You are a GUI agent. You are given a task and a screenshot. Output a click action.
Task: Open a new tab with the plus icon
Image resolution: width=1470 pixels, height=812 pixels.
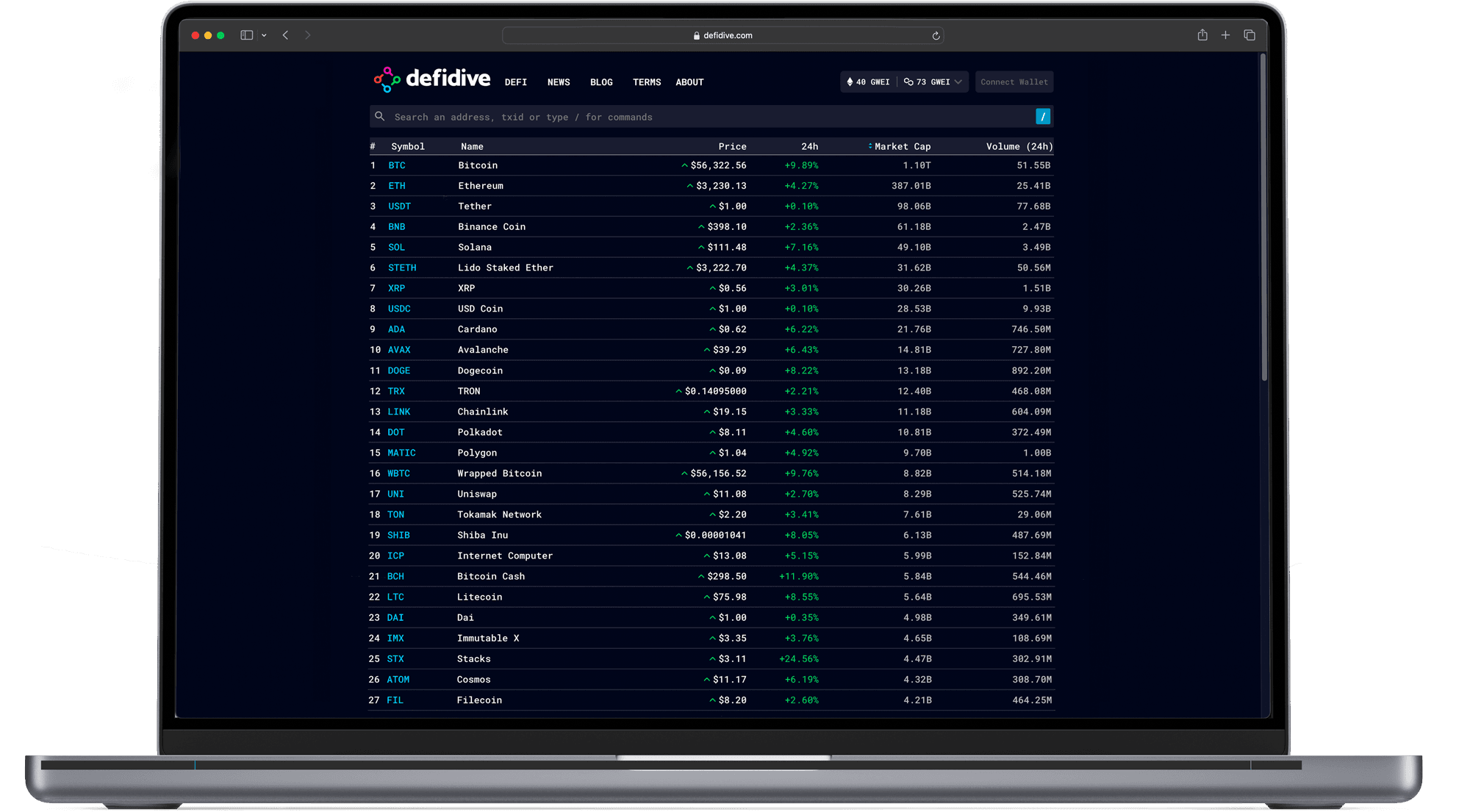[x=1225, y=35]
